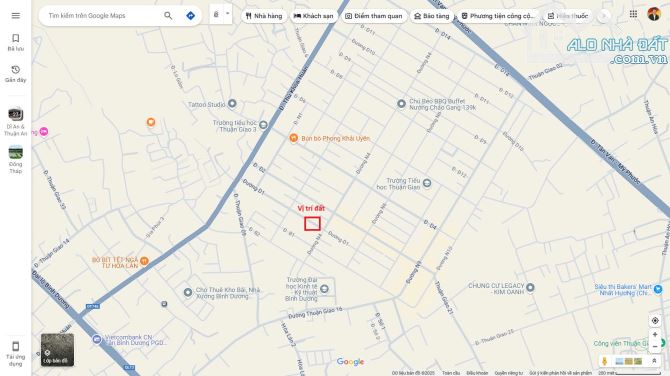
Task: Open Gần đây recent history
Action: [x=15, y=73]
